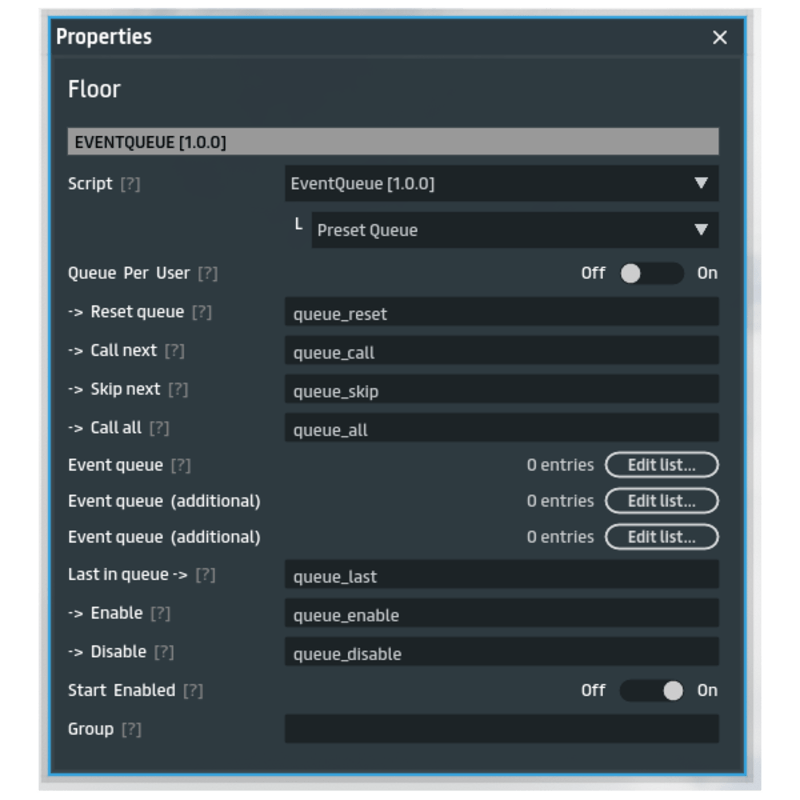Viewport: 800px width, 800px height.
Task: Close the Properties window
Action: pyautogui.click(x=720, y=38)
